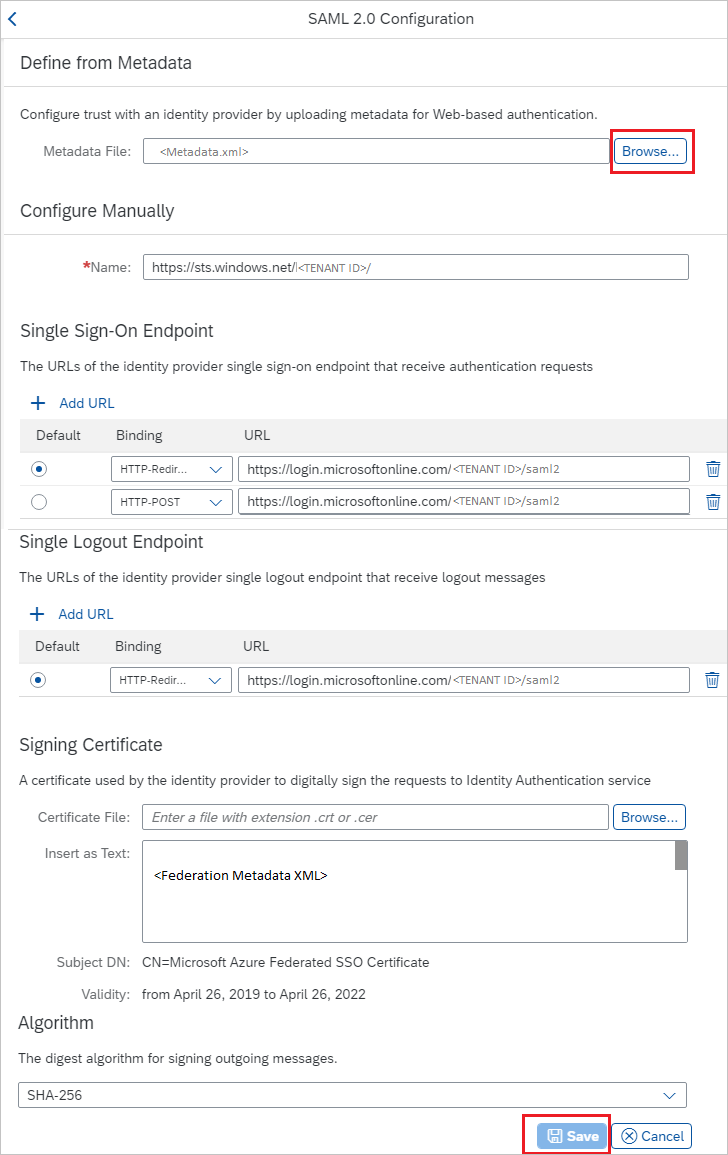Browse for a Certificate File
Image resolution: width=728 pixels, height=1155 pixels.
pos(649,816)
